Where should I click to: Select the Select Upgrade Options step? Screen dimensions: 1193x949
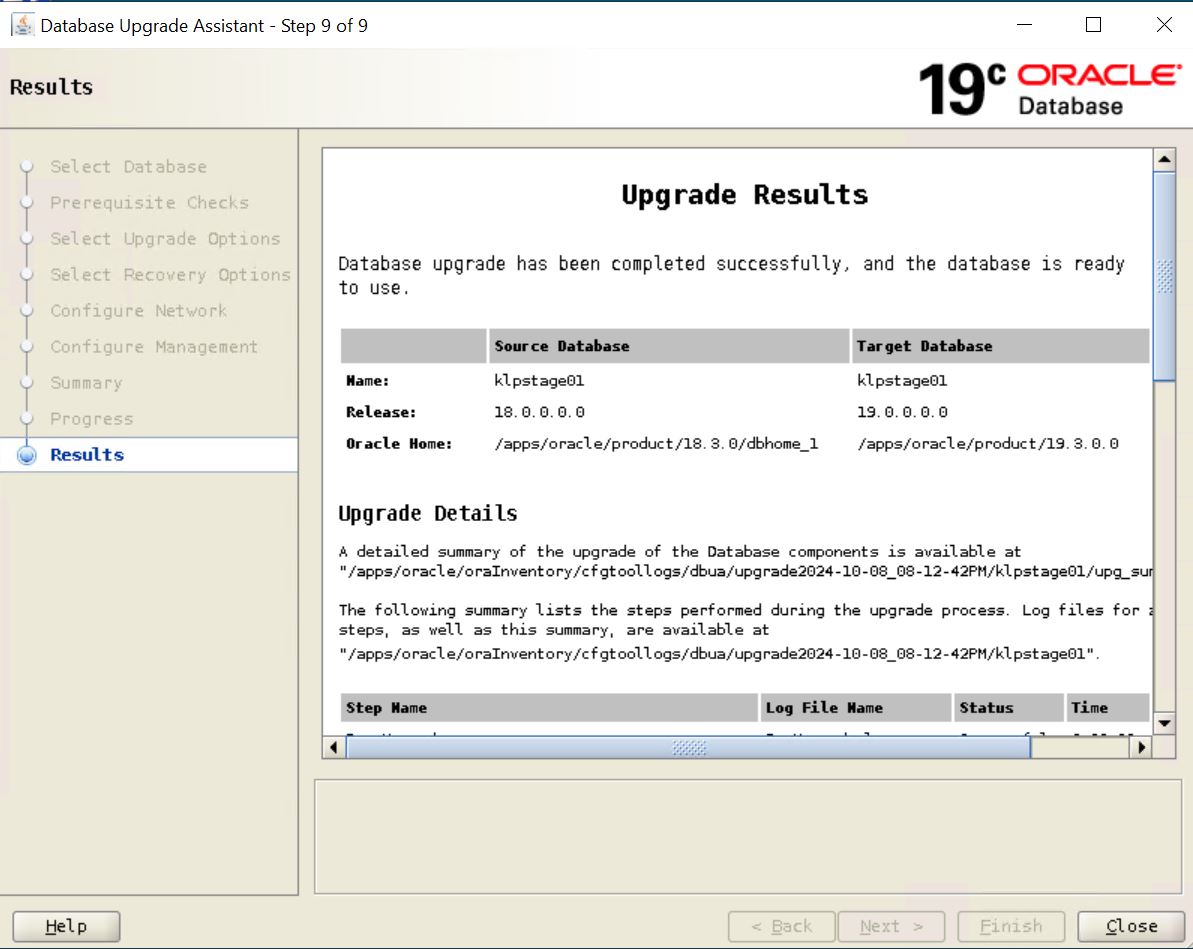click(x=165, y=238)
